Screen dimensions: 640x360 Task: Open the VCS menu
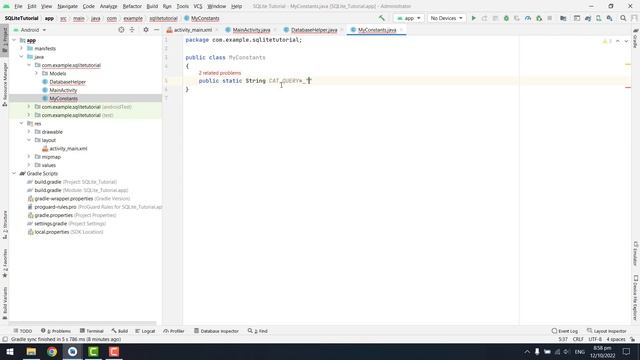point(198,6)
